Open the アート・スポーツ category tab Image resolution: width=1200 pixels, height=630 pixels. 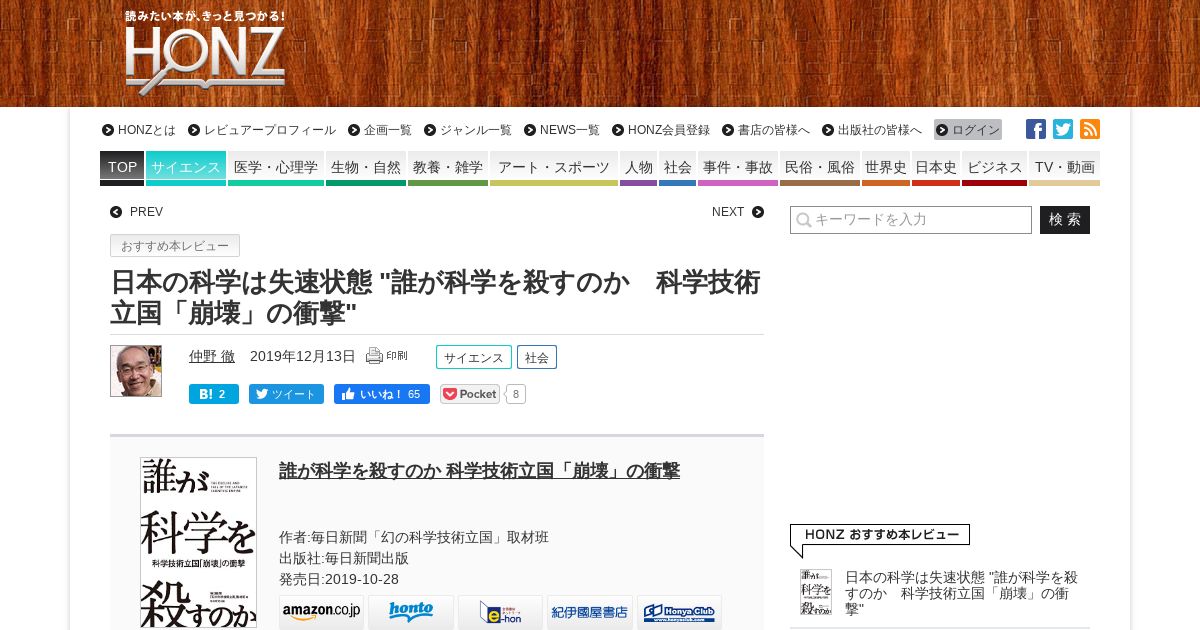click(x=554, y=168)
